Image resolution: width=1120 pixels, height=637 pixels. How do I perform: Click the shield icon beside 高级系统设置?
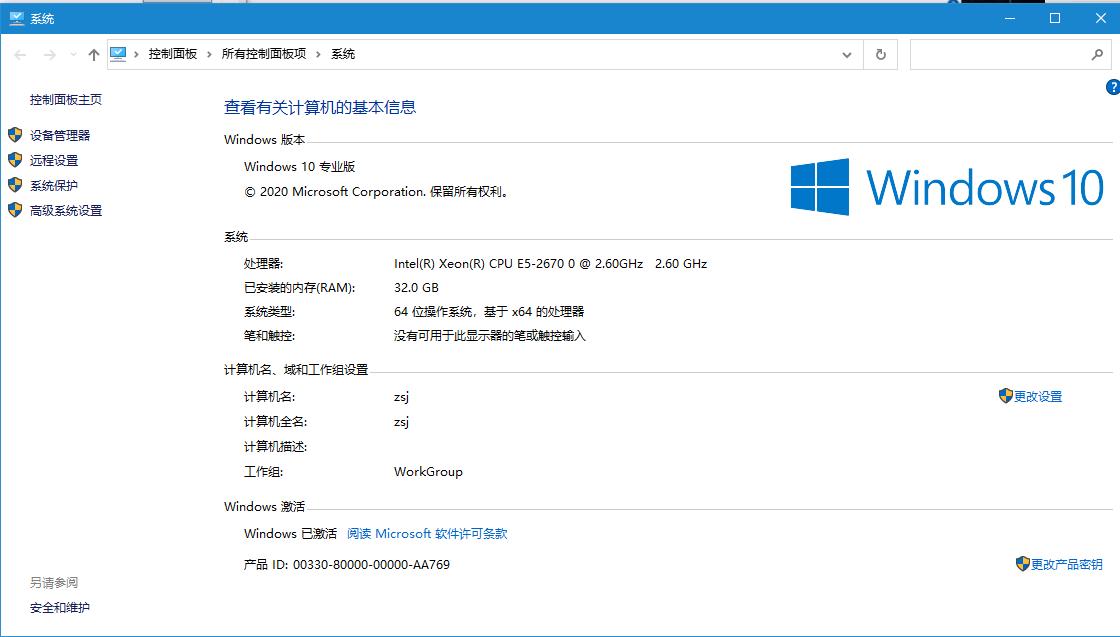click(15, 210)
